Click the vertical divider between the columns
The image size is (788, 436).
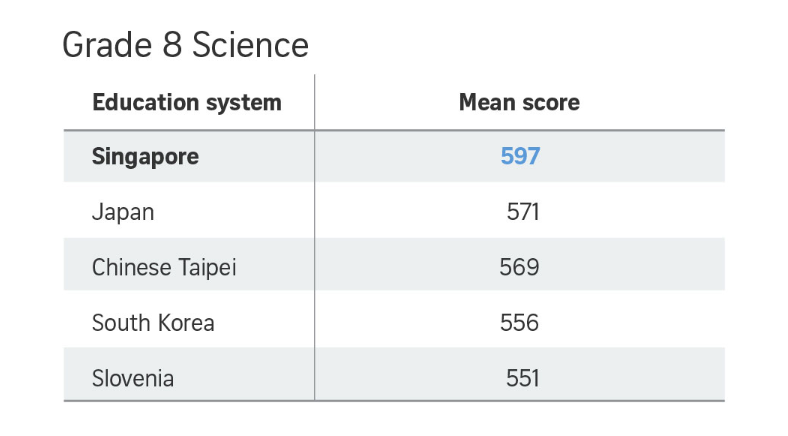pos(314,240)
